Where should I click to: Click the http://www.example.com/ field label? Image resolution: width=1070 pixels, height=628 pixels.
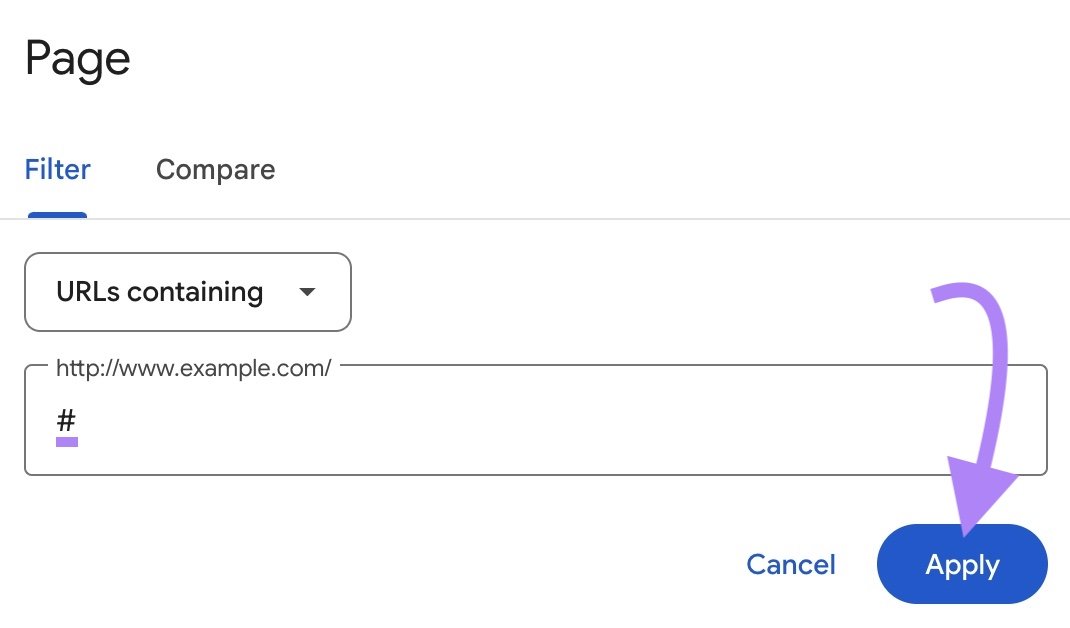pos(193,368)
